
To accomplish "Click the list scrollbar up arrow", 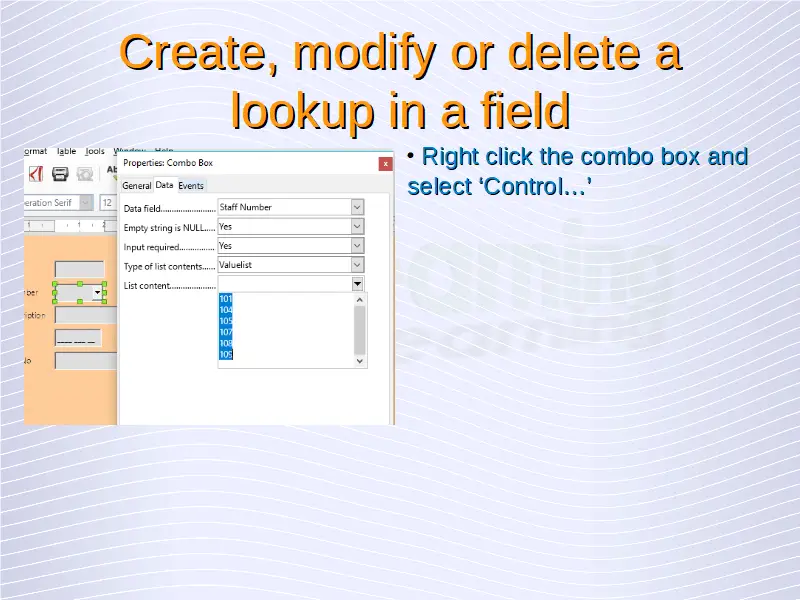I will [x=360, y=300].
